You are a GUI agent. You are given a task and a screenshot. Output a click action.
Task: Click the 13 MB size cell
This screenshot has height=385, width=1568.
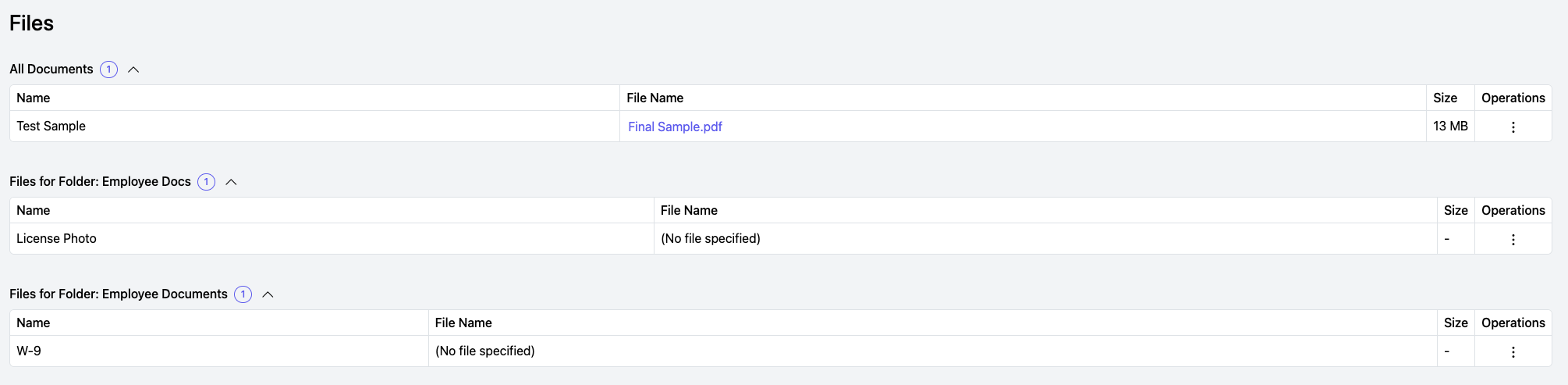point(1450,127)
